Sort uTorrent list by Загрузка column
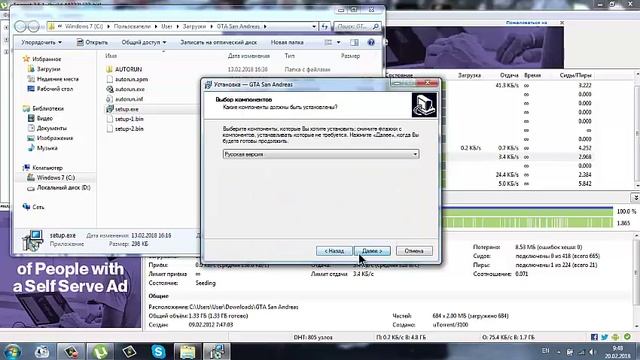This screenshot has width=640, height=360. (x=469, y=76)
